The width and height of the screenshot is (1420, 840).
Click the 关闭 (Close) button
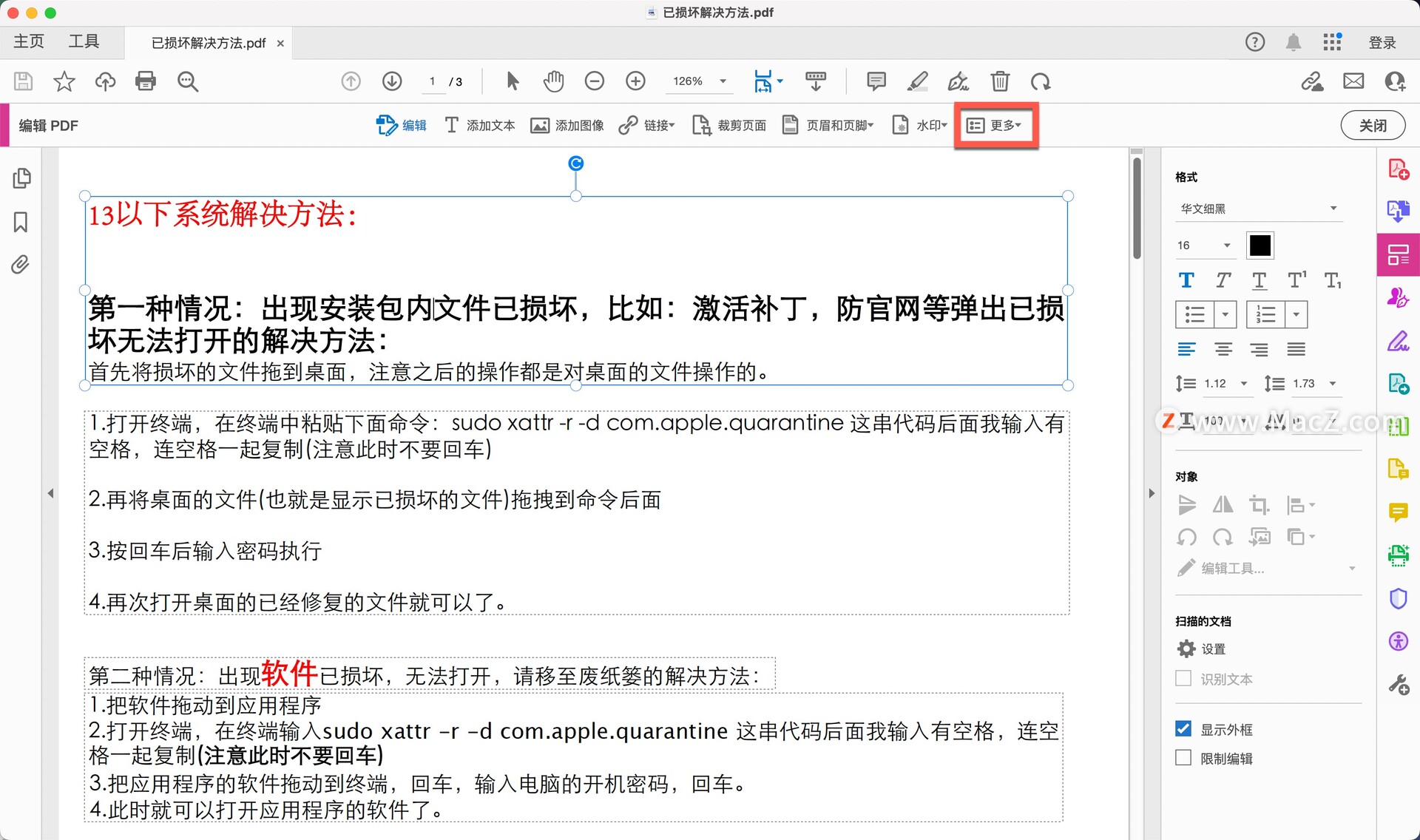click(x=1373, y=125)
